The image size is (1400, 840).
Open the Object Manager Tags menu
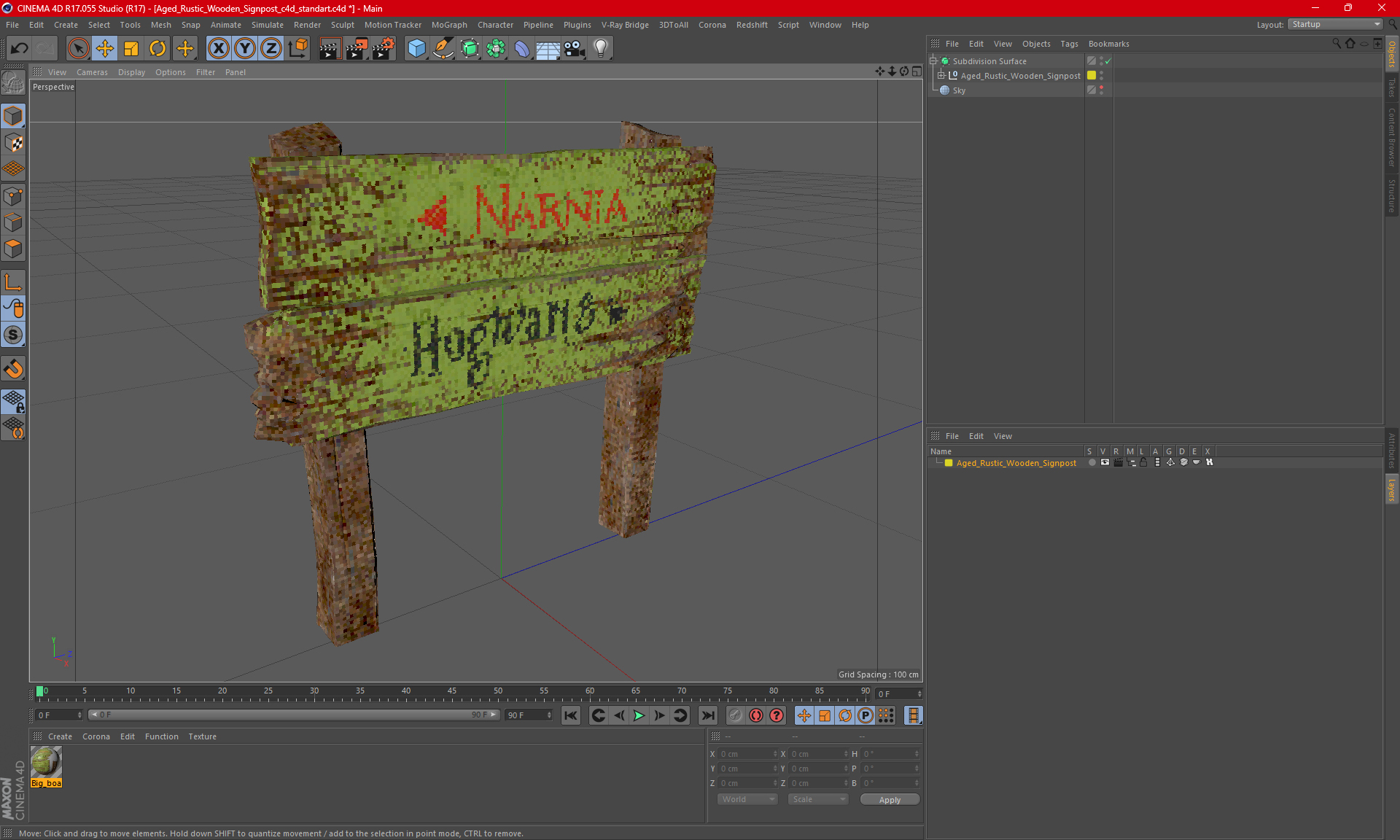click(x=1069, y=44)
